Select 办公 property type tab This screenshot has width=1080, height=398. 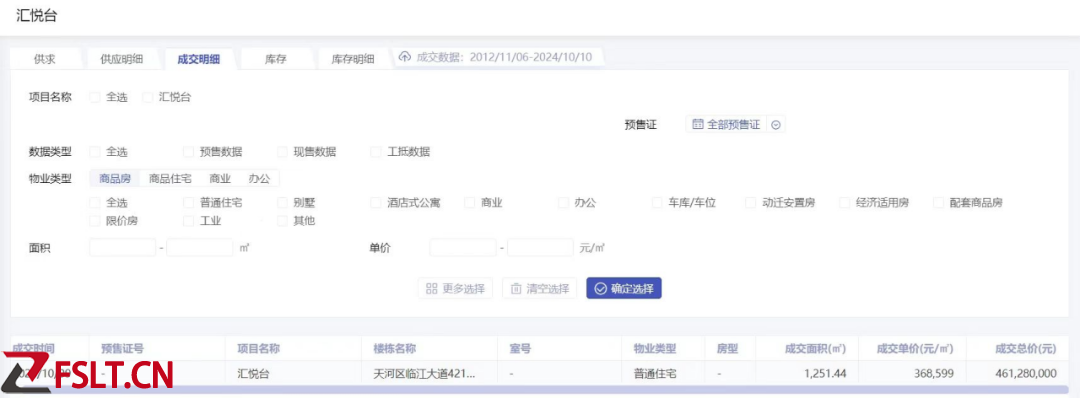point(260,178)
